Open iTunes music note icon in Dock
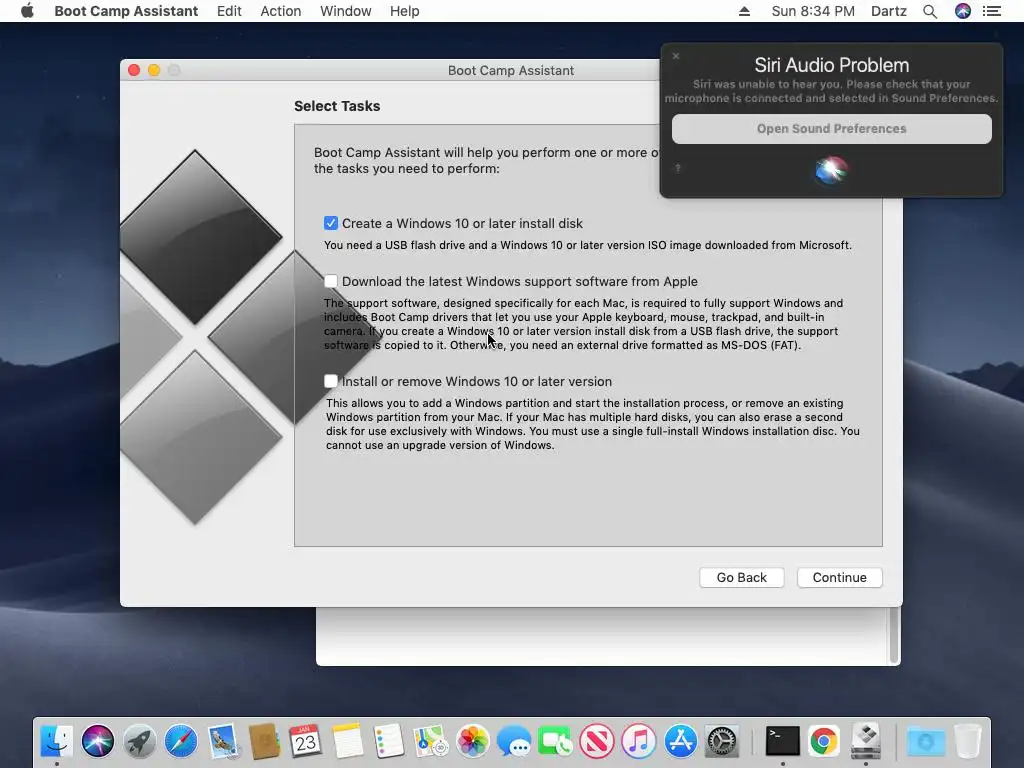Viewport: 1024px width, 768px height. pyautogui.click(x=639, y=741)
